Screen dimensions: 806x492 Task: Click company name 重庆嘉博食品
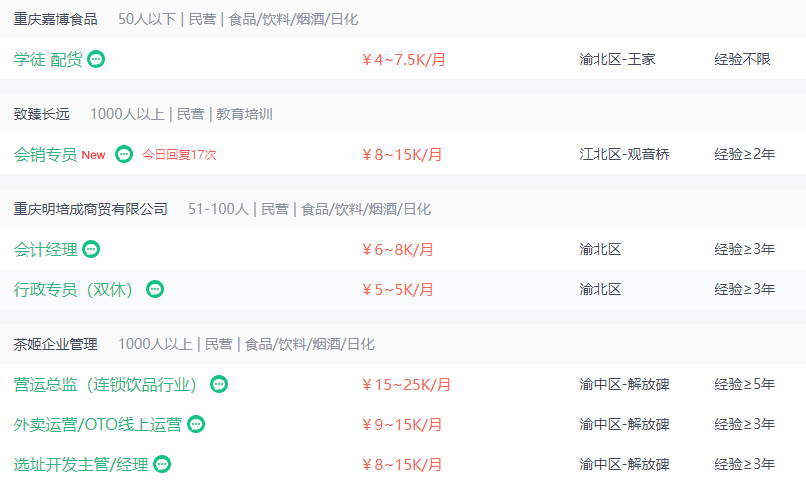pyautogui.click(x=56, y=19)
